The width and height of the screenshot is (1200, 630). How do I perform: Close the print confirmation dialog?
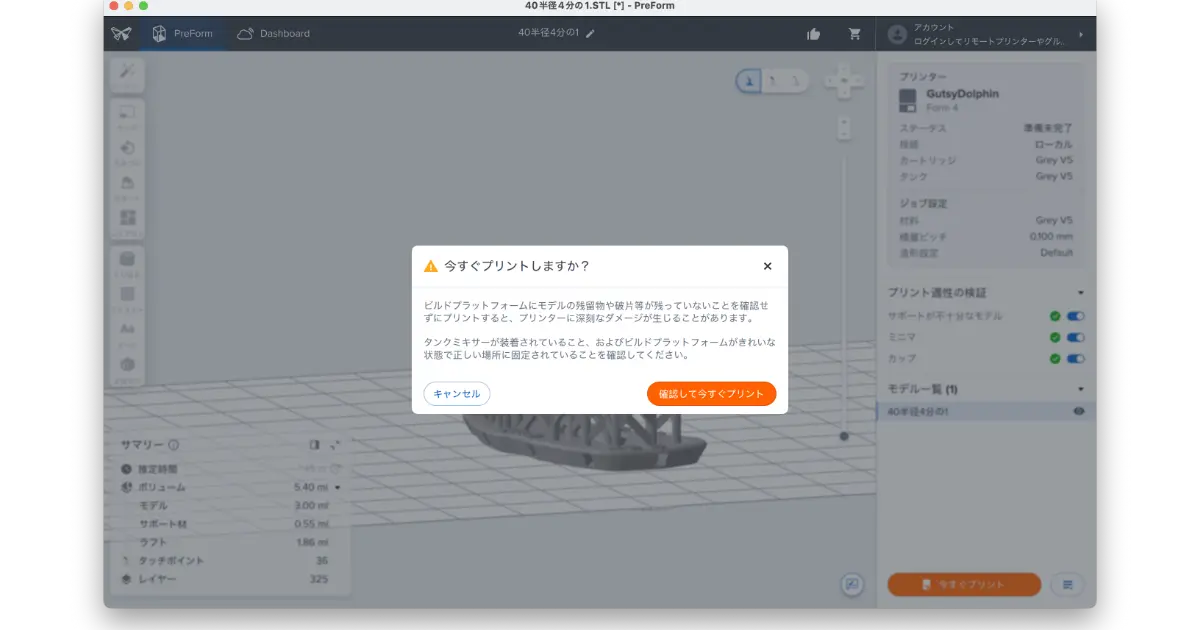click(767, 266)
